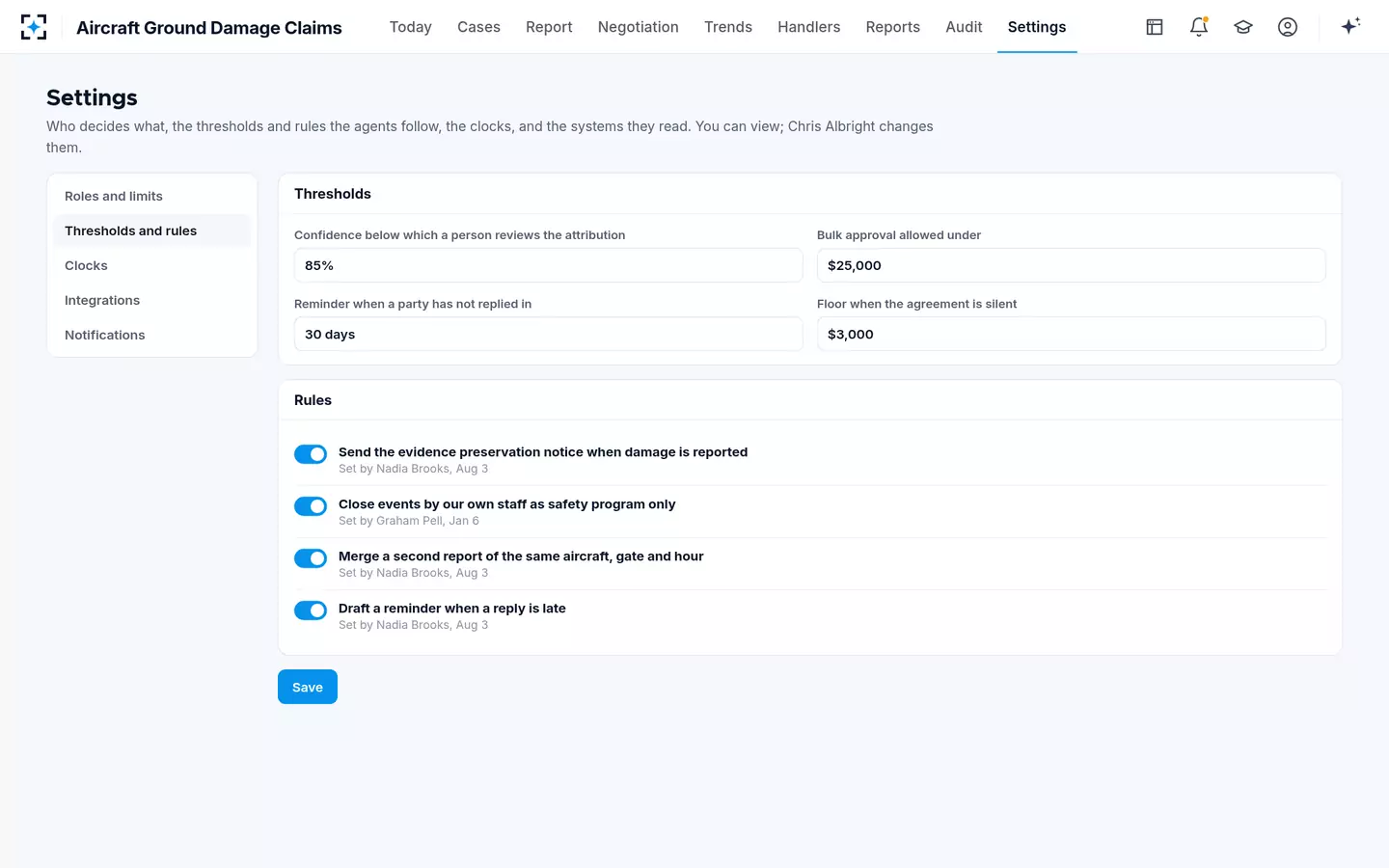Open the Audit tab
Viewport: 1389px width, 868px height.
point(964,27)
